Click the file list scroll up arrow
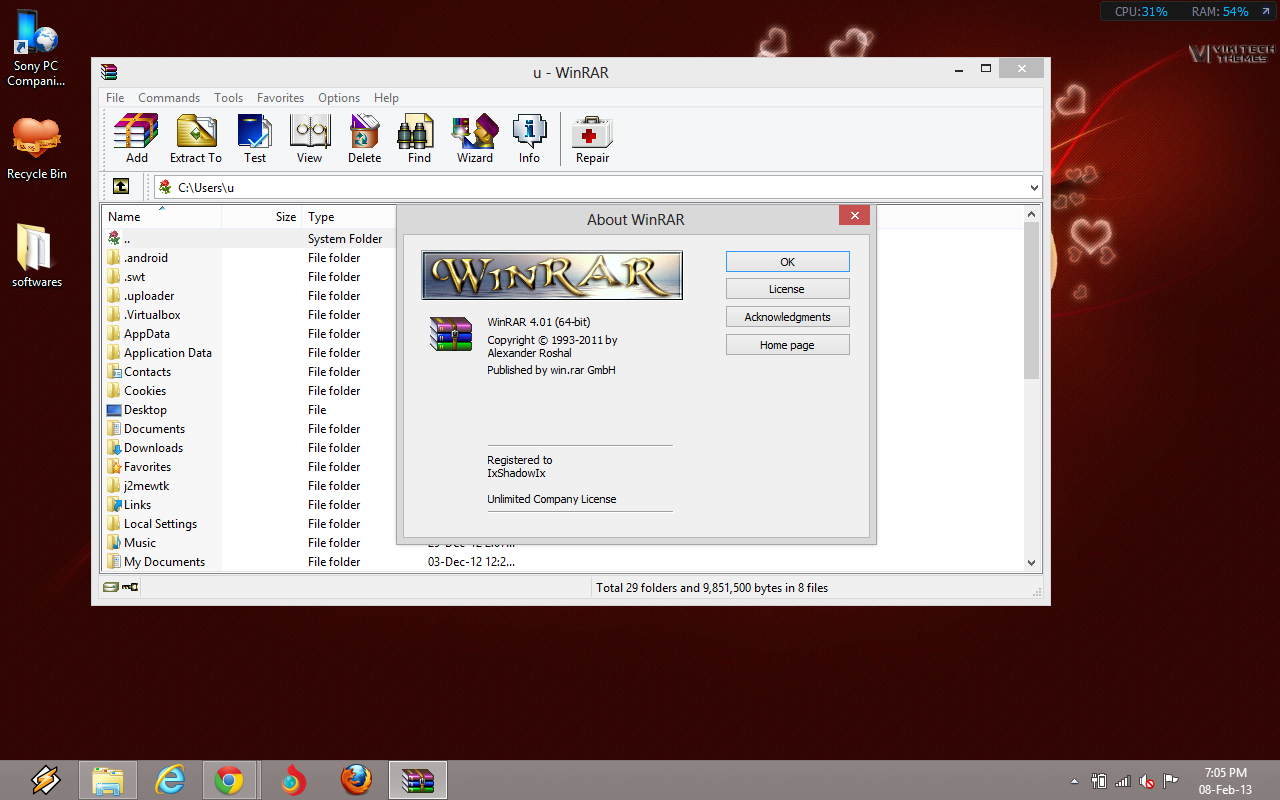Image resolution: width=1280 pixels, height=800 pixels. (1032, 214)
